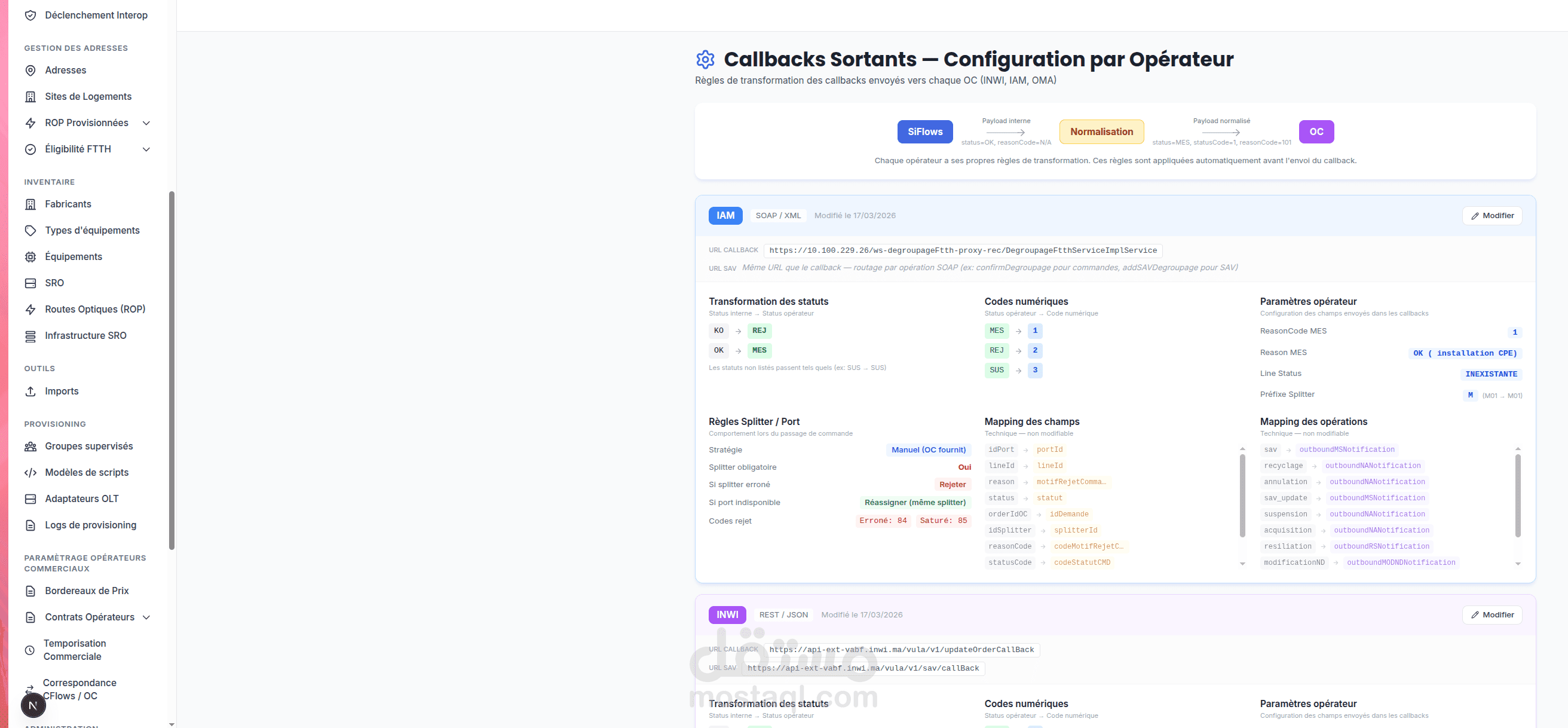Expand the Éligibilité FTTH submenu chevron

146,149
